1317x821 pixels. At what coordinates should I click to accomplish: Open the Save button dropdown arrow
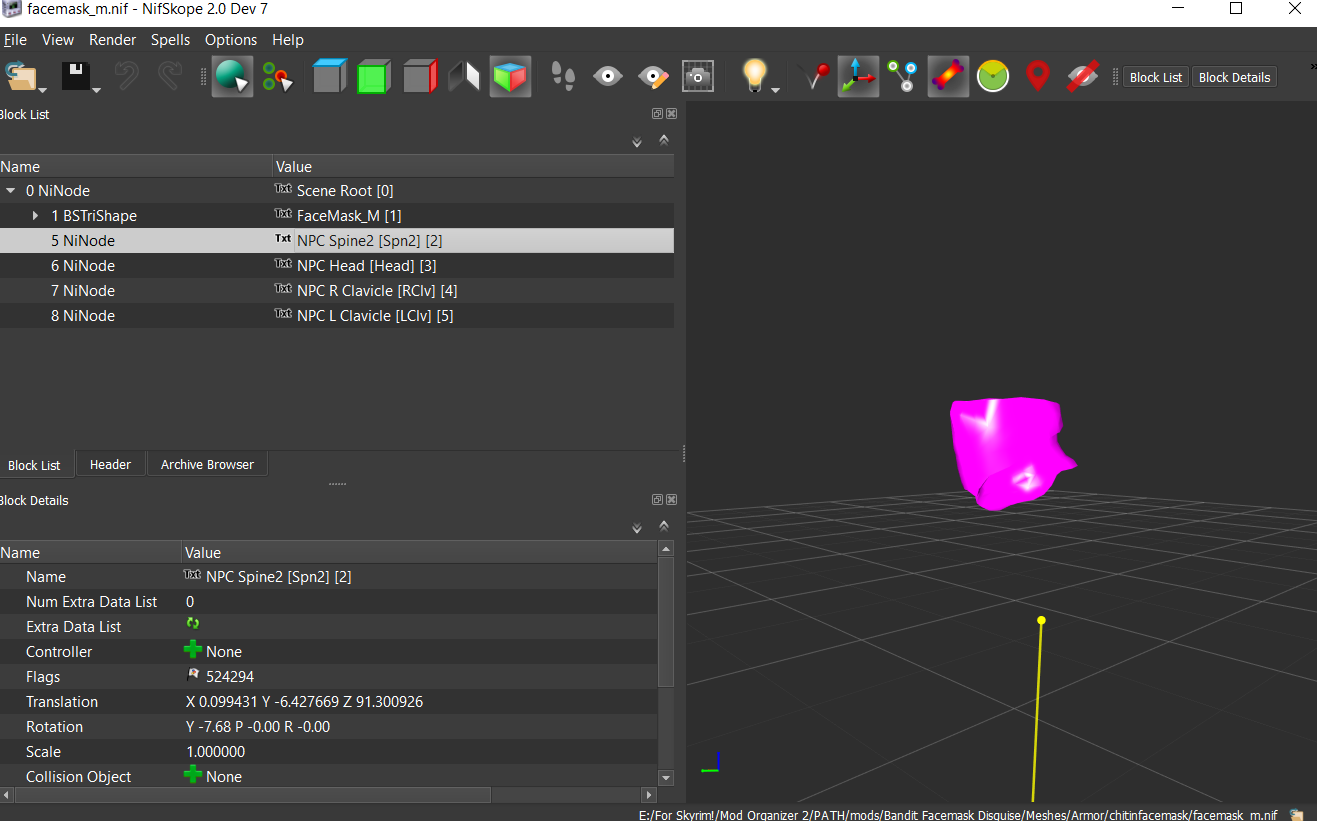pyautogui.click(x=96, y=90)
